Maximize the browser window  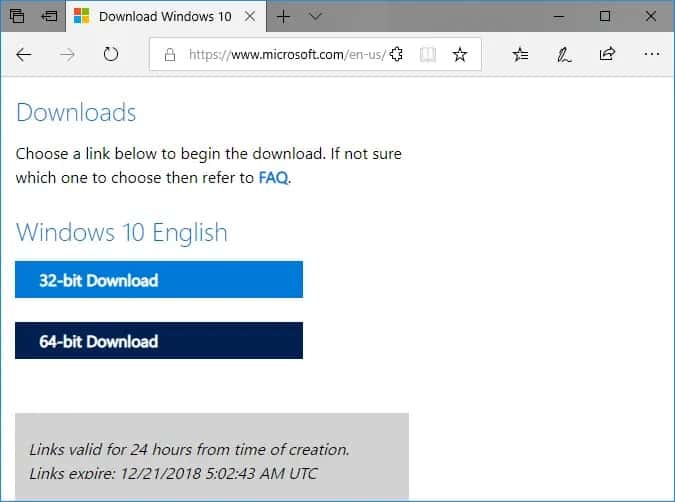click(605, 16)
